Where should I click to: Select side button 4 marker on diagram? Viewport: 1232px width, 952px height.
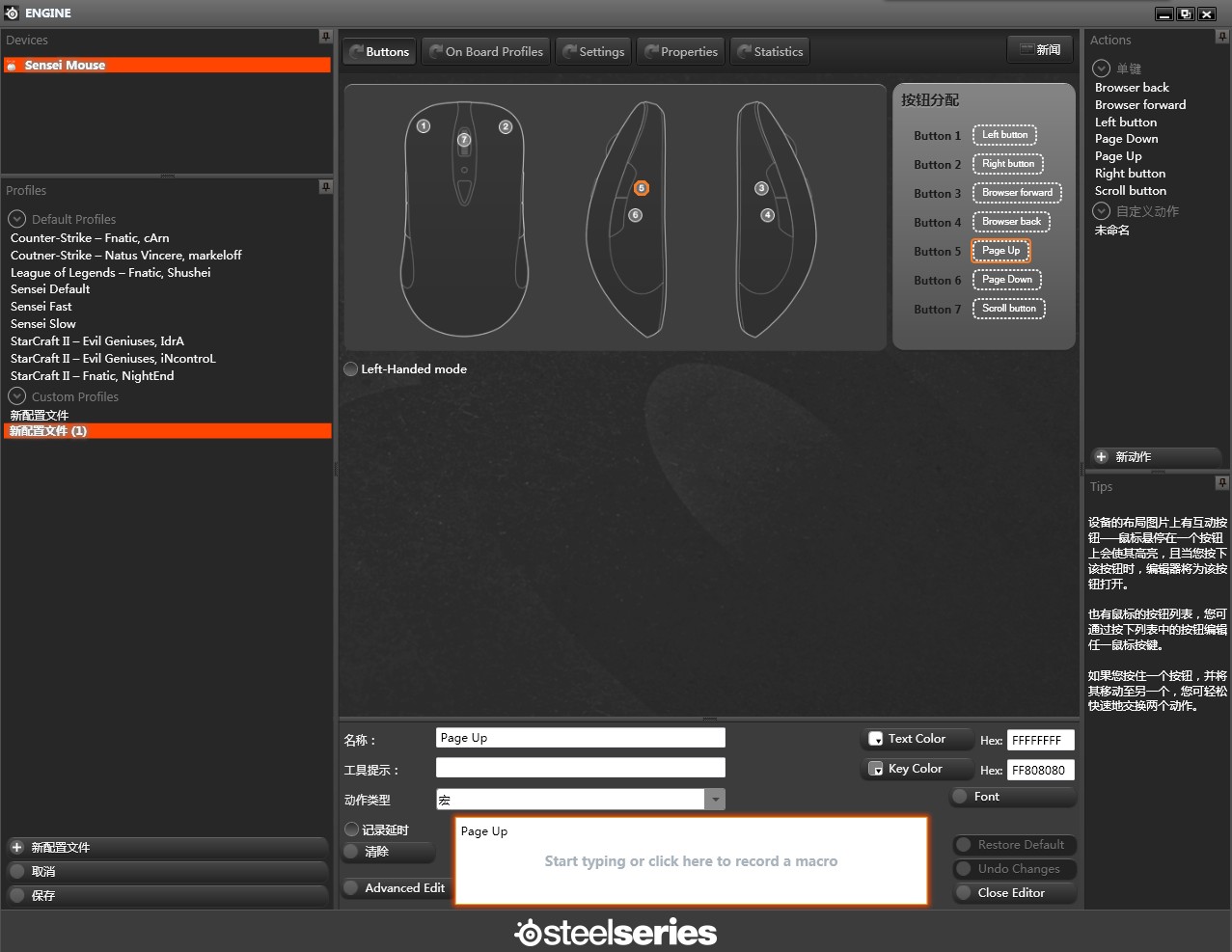coord(767,215)
